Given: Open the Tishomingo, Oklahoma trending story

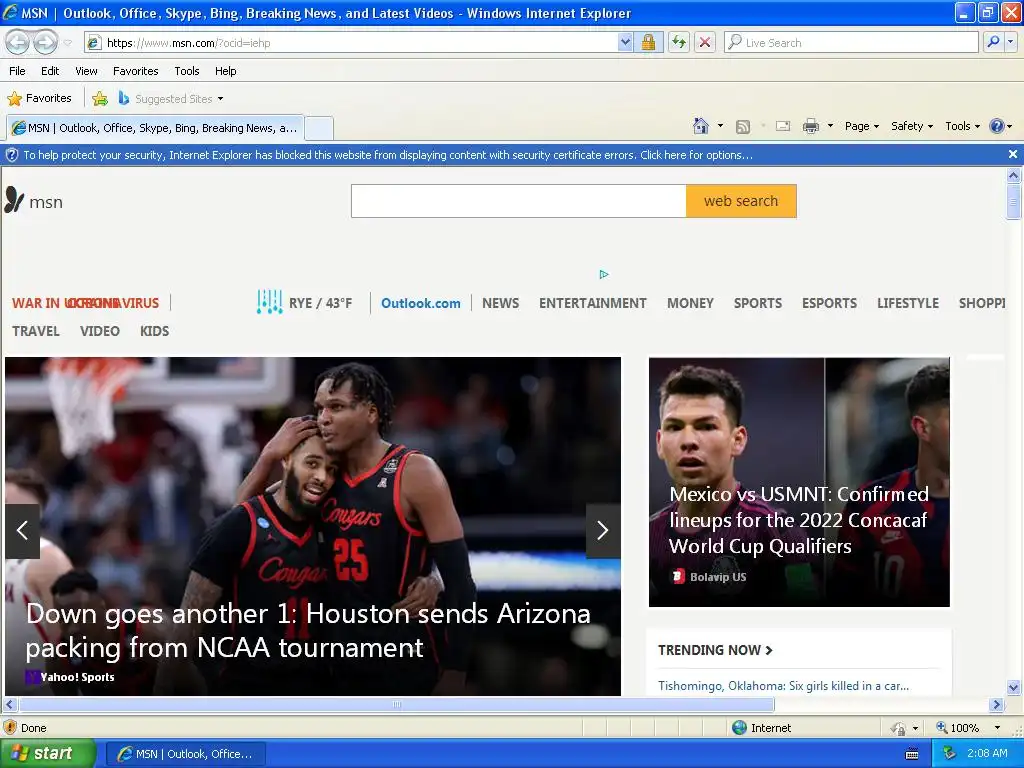Looking at the screenshot, I should point(783,686).
